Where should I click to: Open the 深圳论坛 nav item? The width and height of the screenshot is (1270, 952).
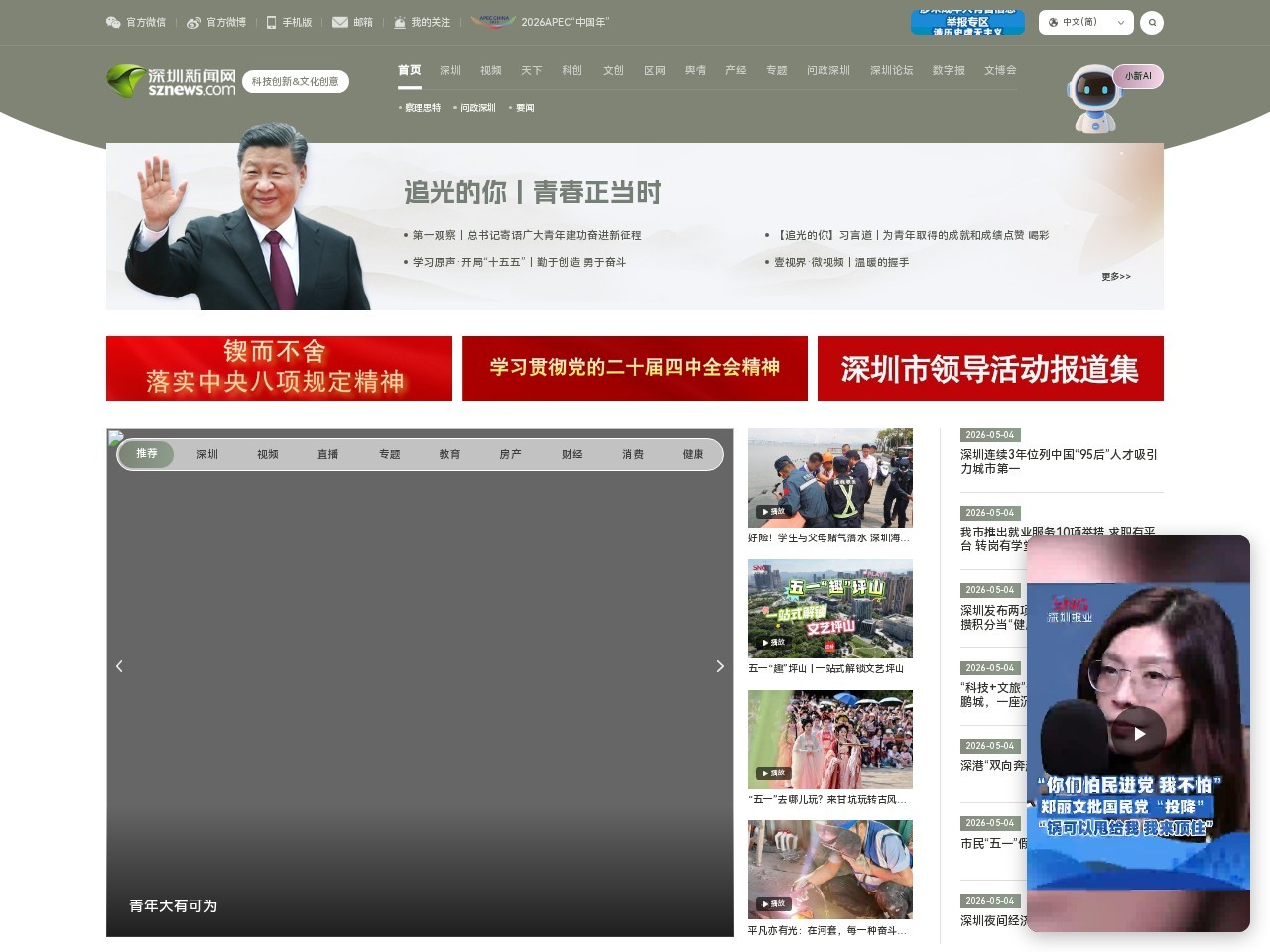(892, 70)
